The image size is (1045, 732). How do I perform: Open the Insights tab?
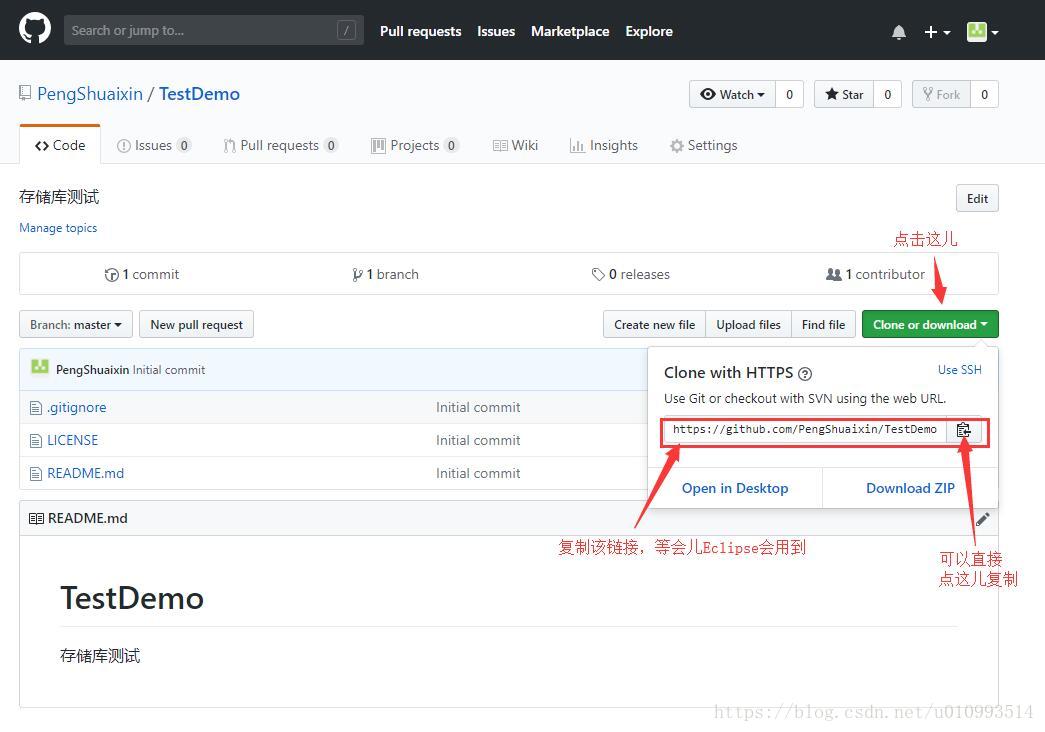coord(604,145)
